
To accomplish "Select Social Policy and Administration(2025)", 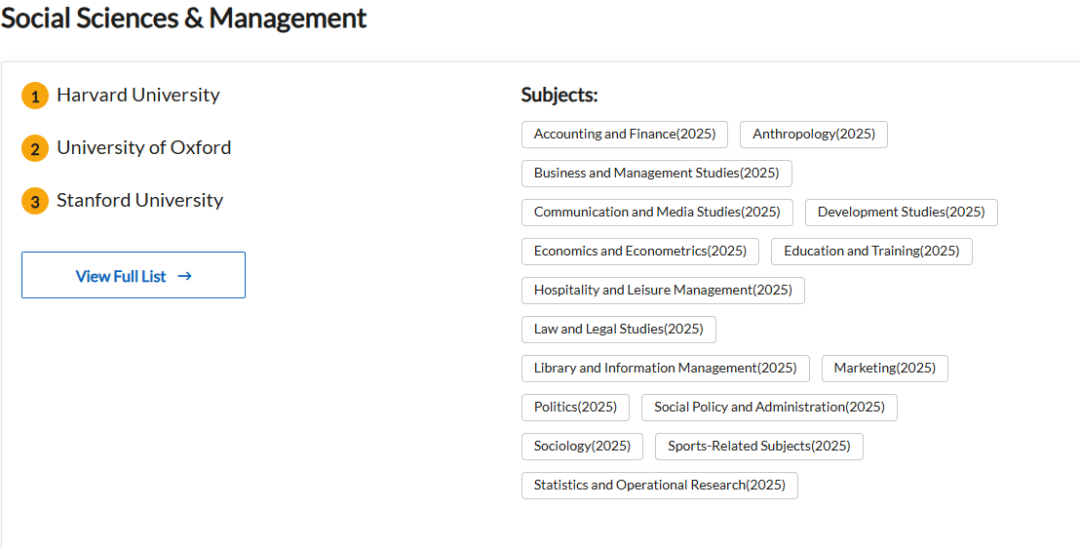I will point(769,408).
